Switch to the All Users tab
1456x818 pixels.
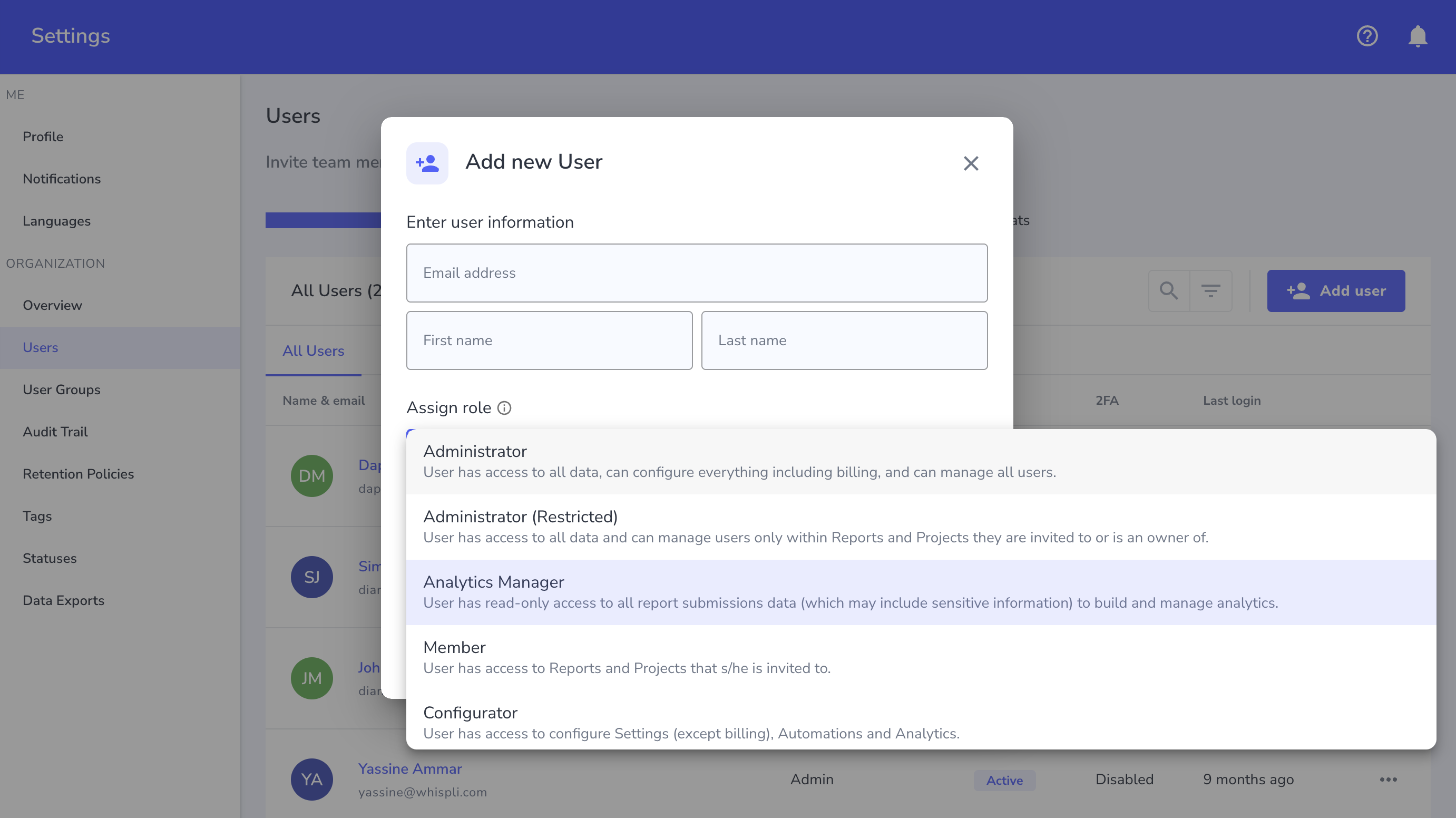pos(312,350)
